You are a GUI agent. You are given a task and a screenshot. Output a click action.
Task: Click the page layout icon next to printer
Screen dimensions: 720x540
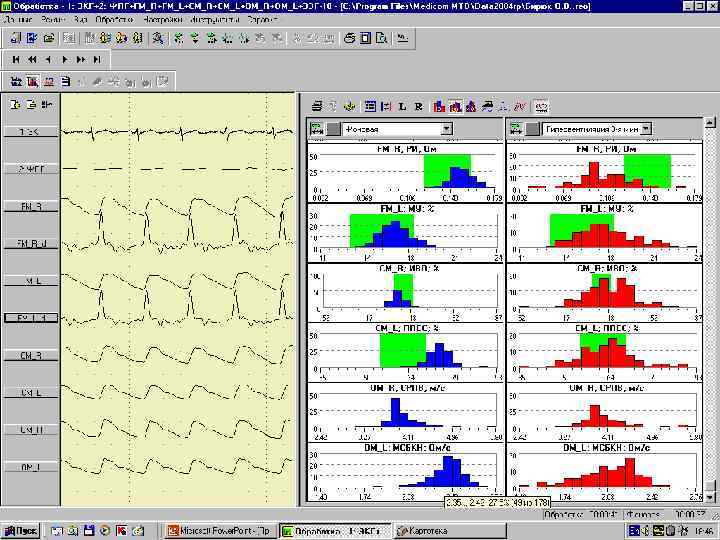[366, 38]
